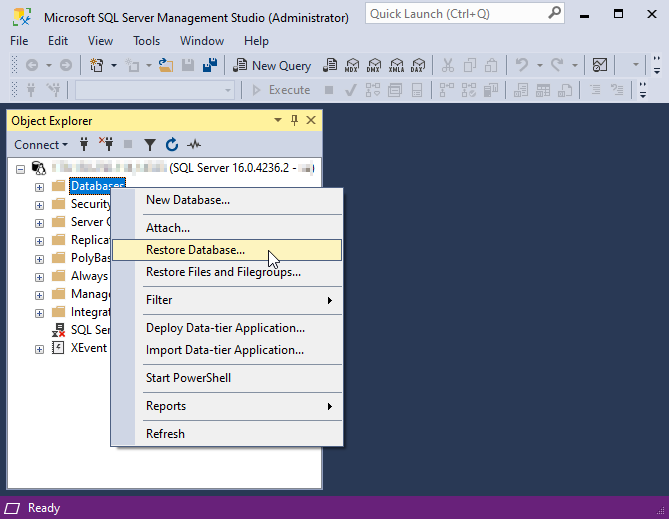Click the Cancel Executing Query stop icon
The width and height of the screenshot is (669, 519).
point(329,90)
